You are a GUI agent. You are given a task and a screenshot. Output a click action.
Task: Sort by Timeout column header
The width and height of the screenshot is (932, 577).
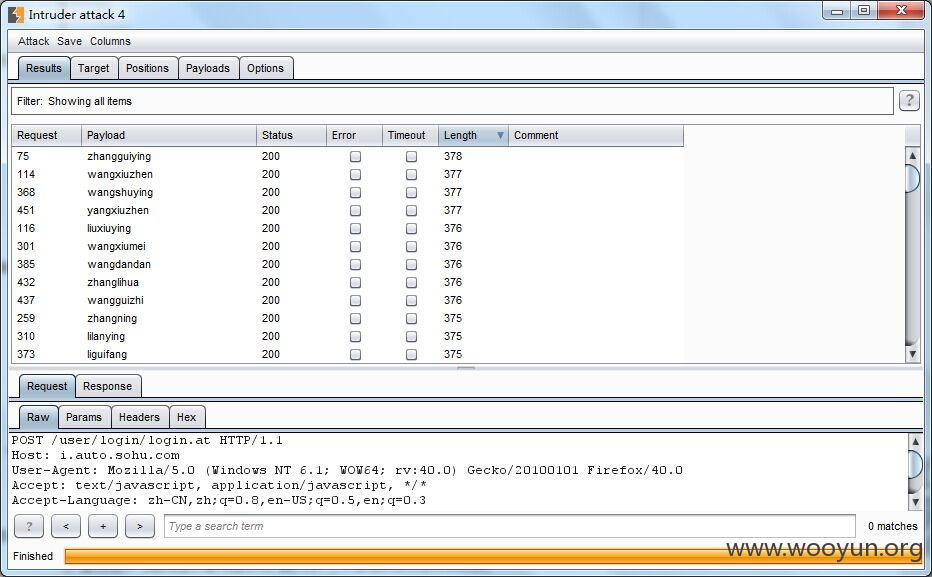[x=410, y=135]
